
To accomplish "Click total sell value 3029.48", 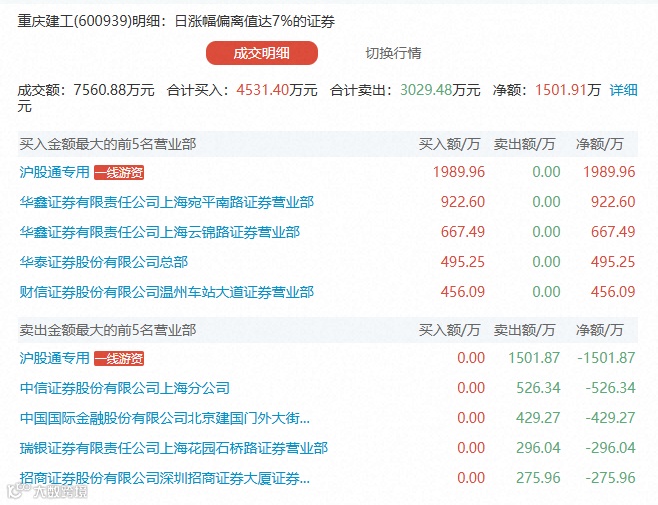I will 426,90.
